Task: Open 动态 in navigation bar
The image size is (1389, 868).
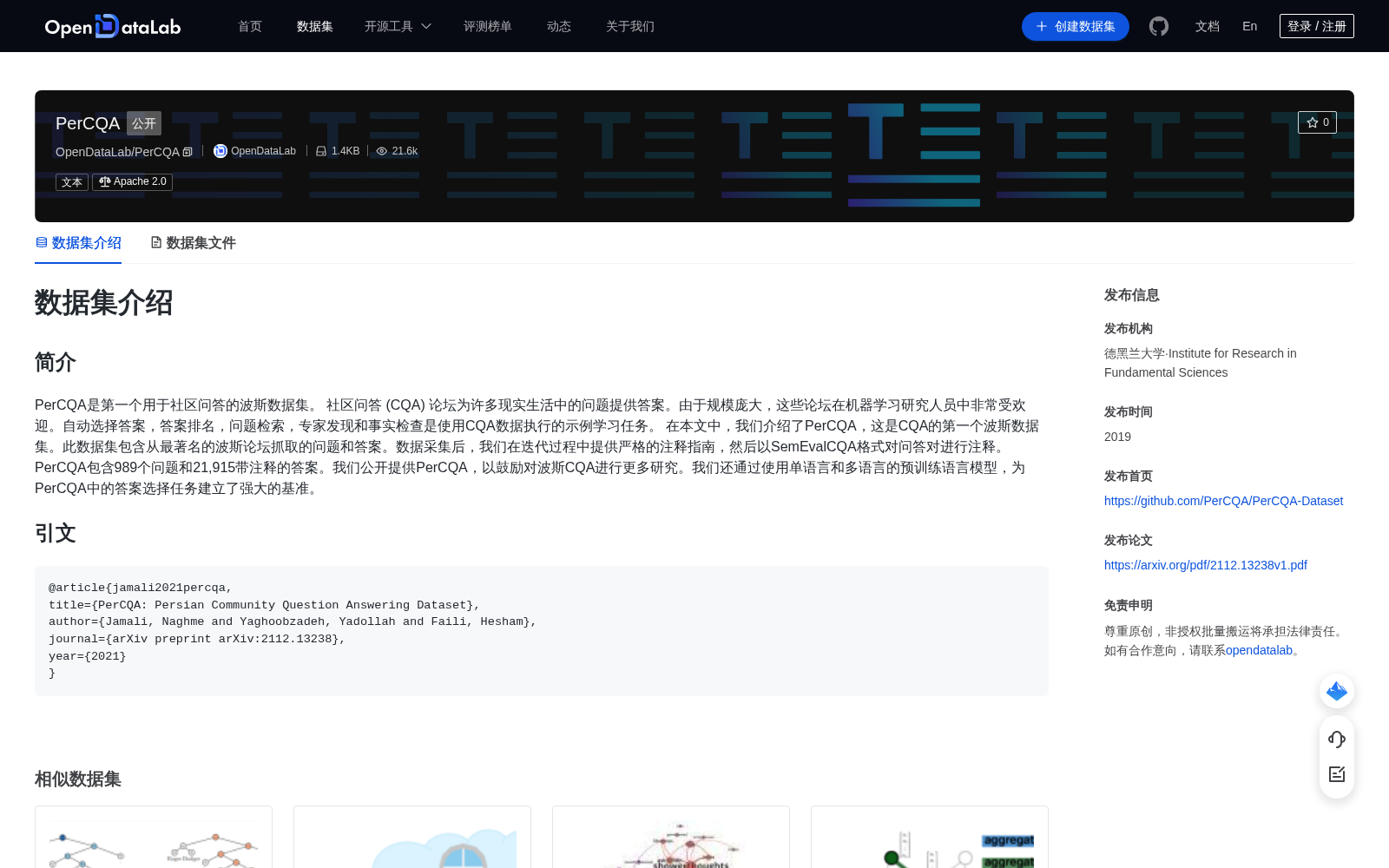Action: (559, 26)
